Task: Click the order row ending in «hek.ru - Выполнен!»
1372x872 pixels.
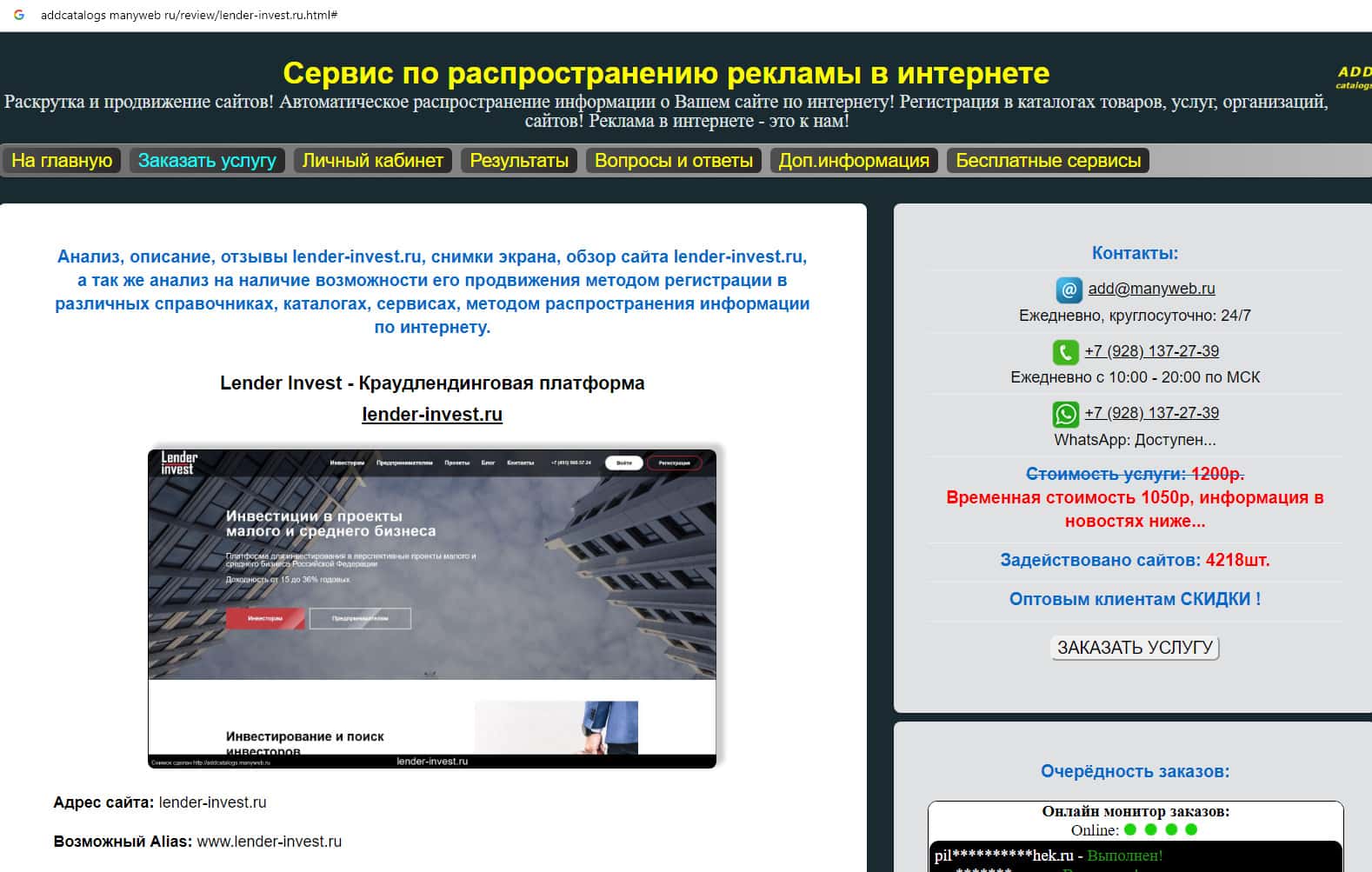Action: (1049, 855)
